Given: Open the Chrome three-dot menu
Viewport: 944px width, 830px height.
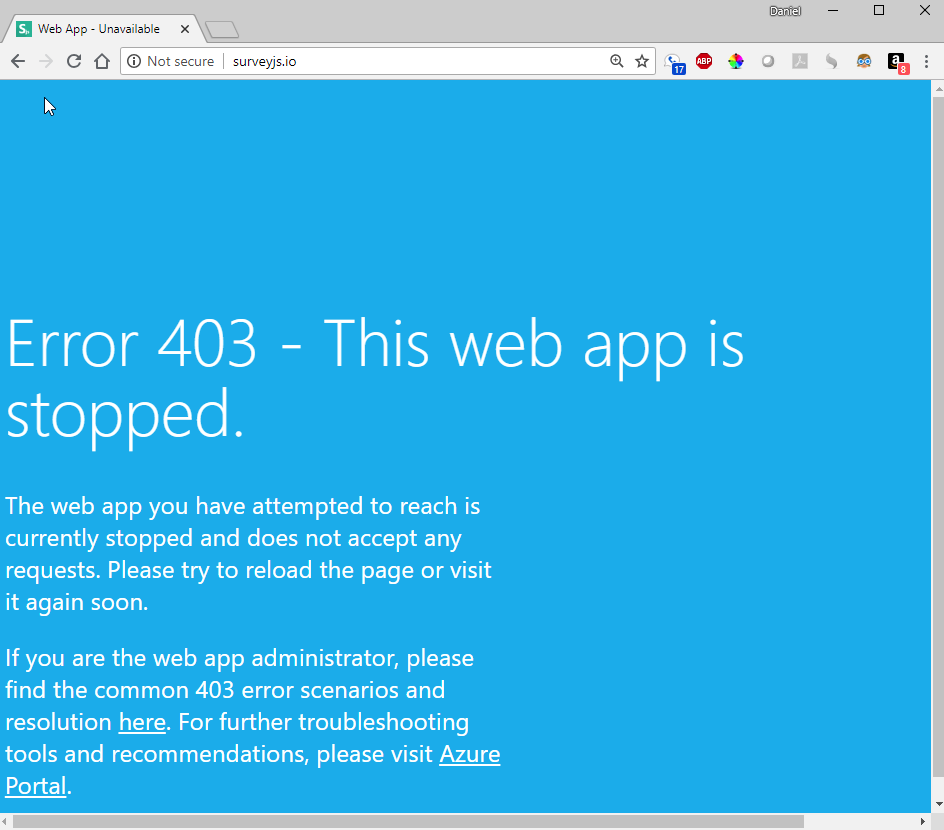Looking at the screenshot, I should 927,61.
